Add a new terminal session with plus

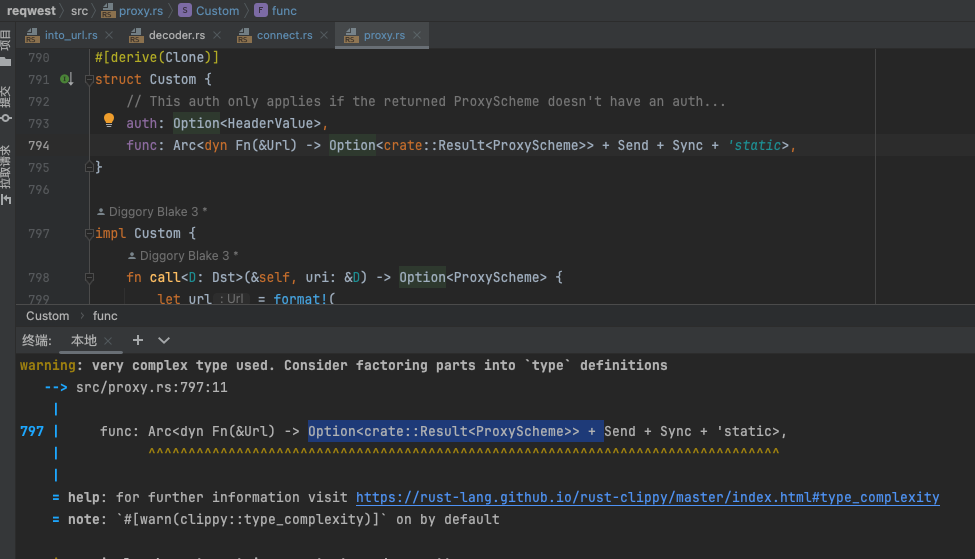(x=138, y=340)
